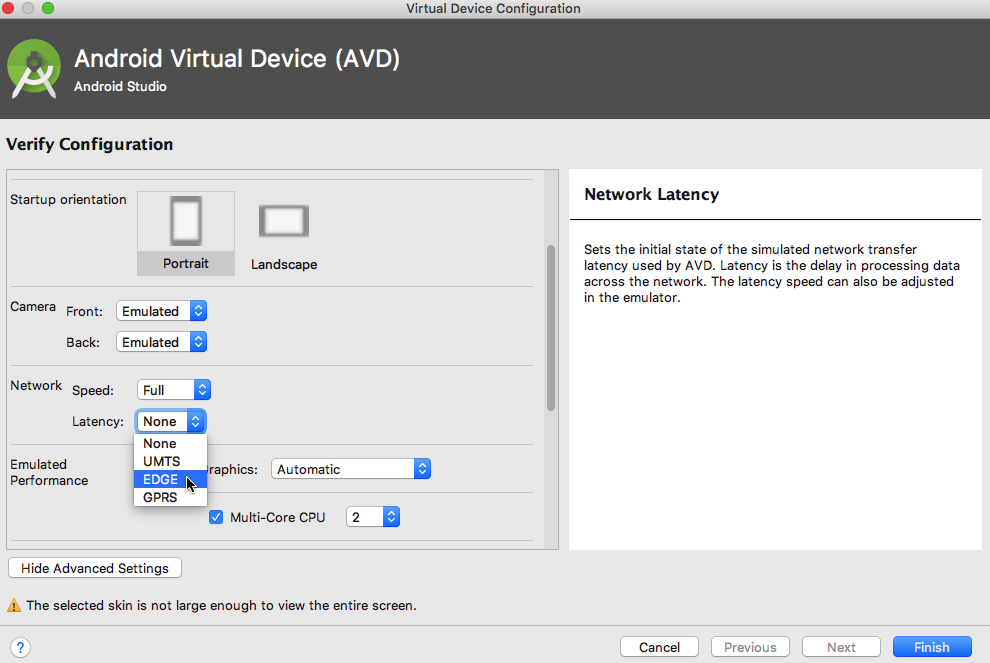990x663 pixels.
Task: Choose UMTS from the latency list
Action: tap(162, 461)
